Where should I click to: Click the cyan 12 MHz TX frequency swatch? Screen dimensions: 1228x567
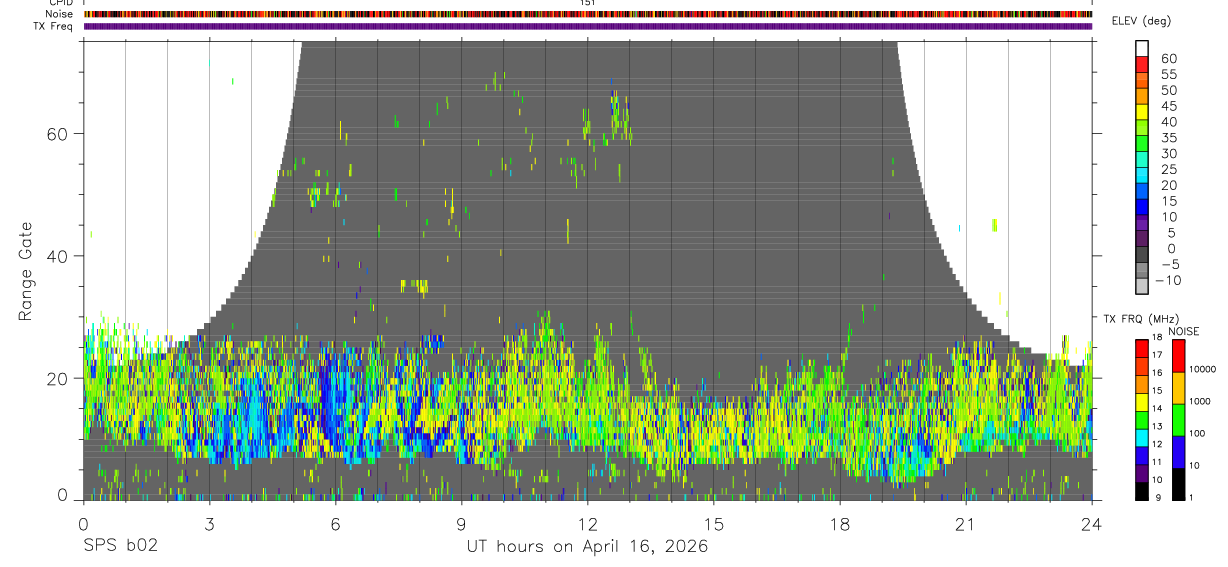(x=1142, y=437)
